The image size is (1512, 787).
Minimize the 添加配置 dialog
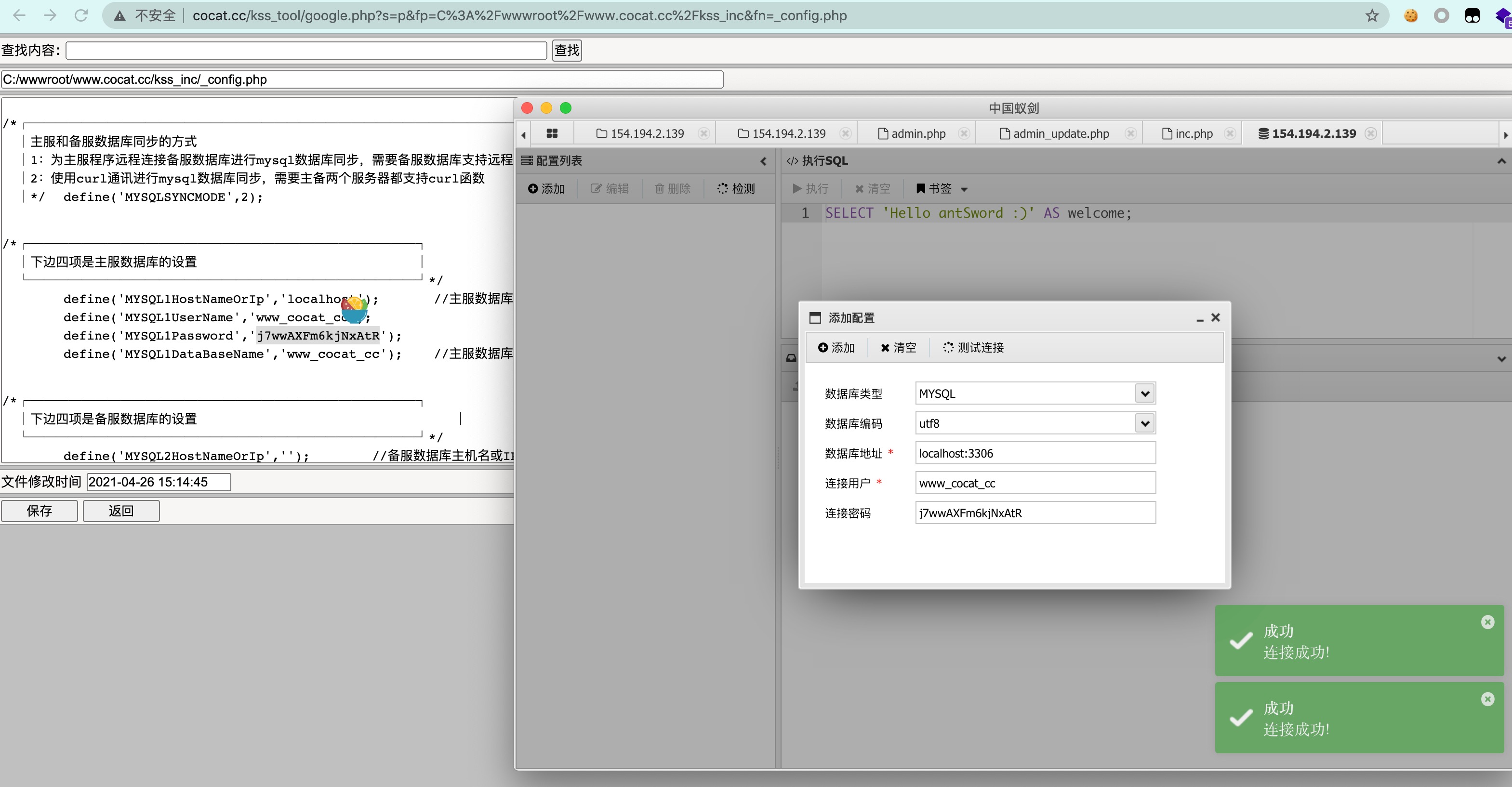[1200, 319]
